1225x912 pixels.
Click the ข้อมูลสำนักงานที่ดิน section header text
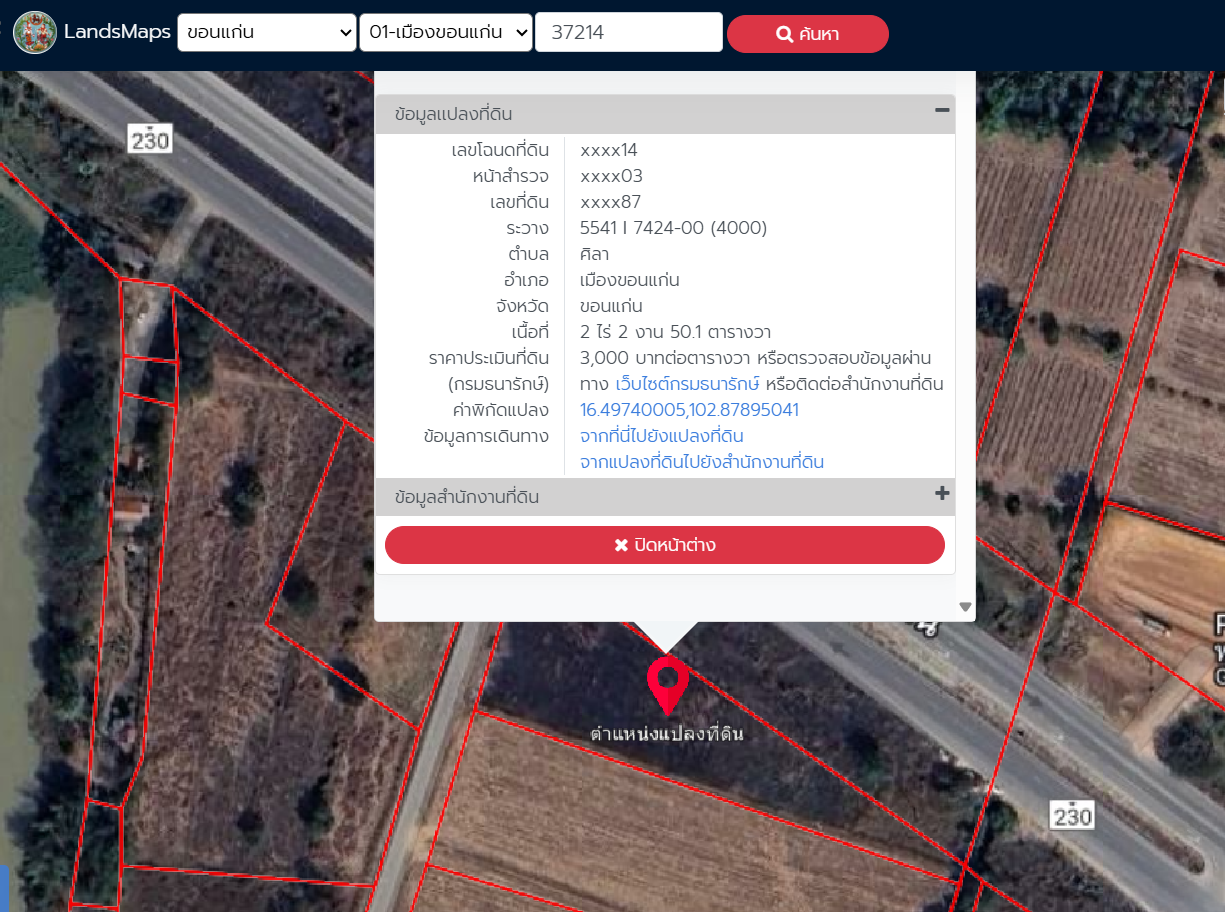(467, 497)
